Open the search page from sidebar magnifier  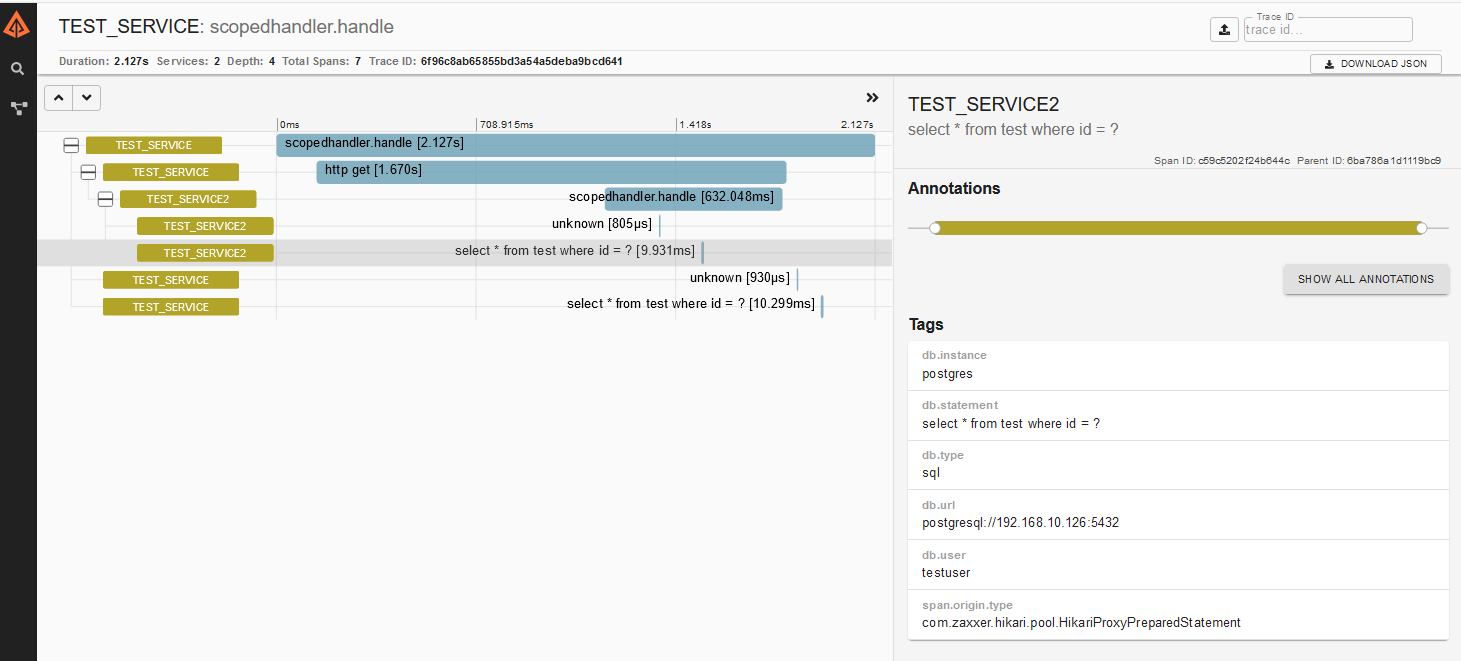coord(17,69)
